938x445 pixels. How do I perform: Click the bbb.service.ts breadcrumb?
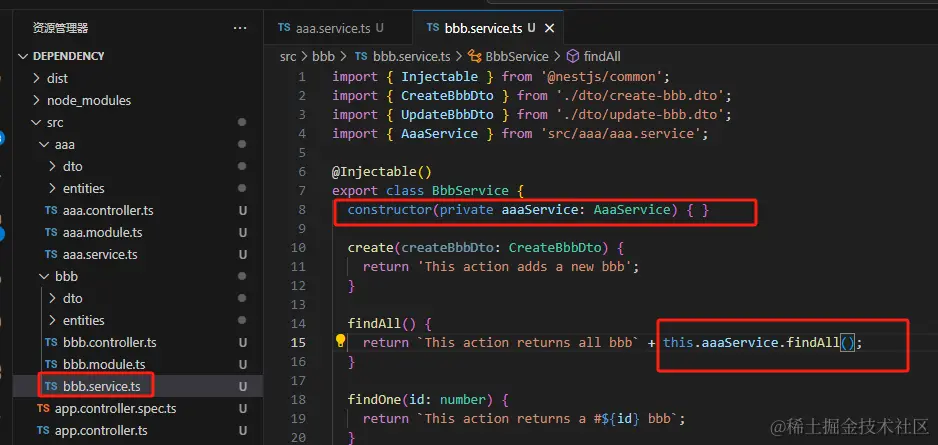412,57
